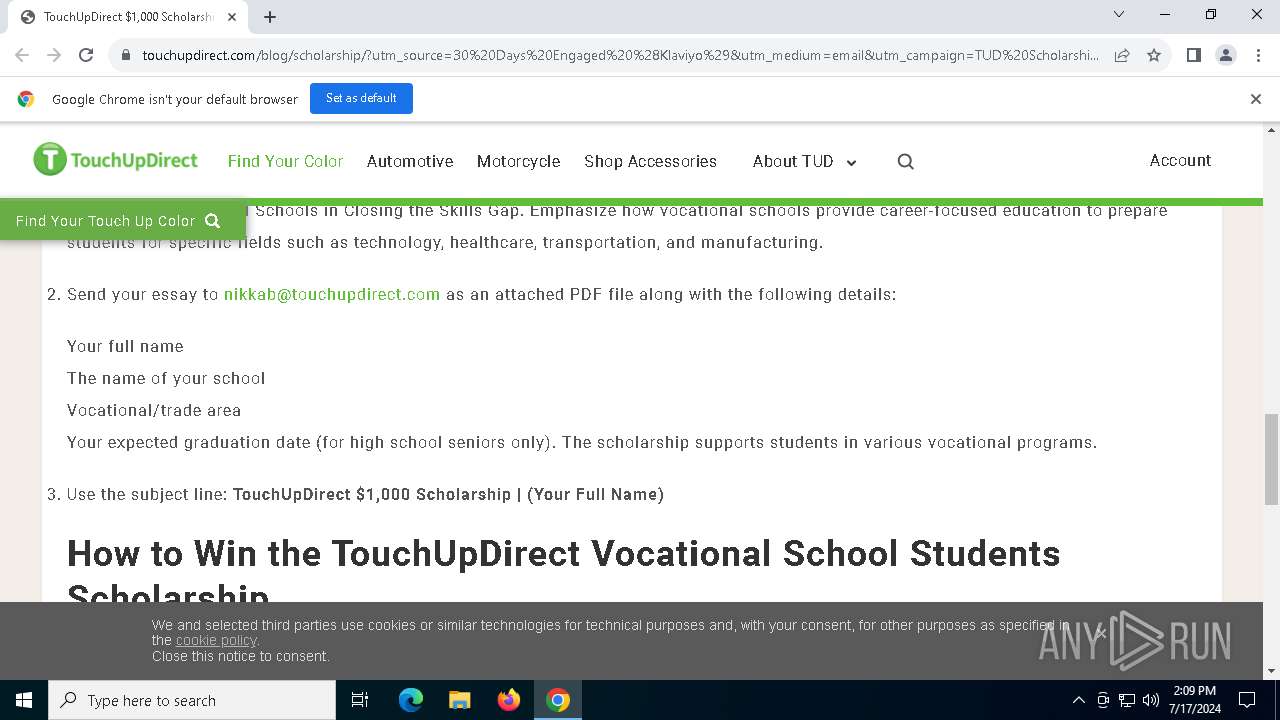Open the site search magnifier icon

(906, 161)
